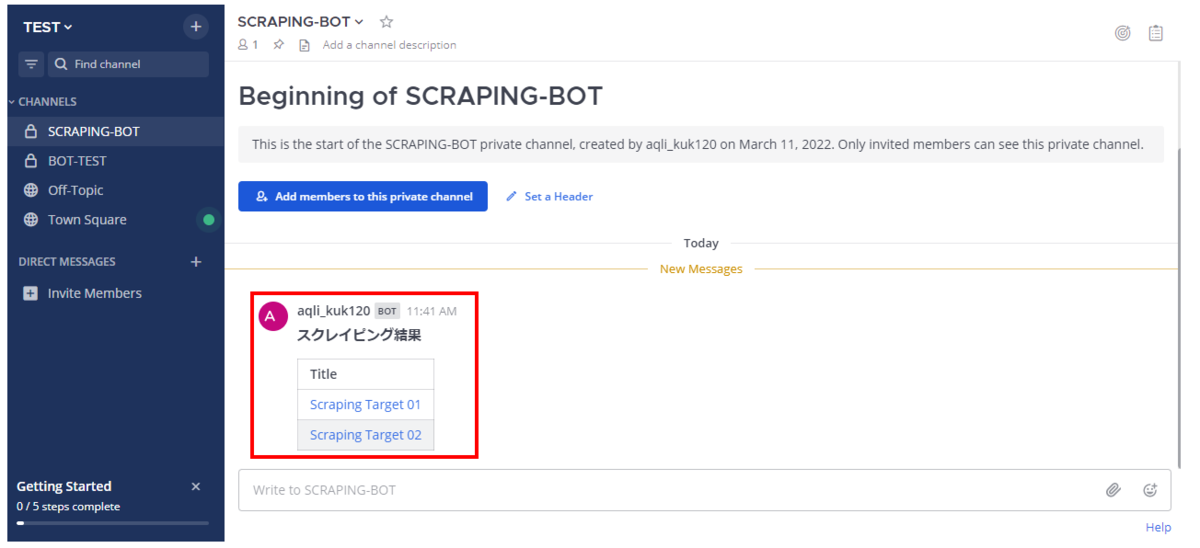The width and height of the screenshot is (1200, 548).
Task: Close the Getting Started panel
Action: pyautogui.click(x=196, y=487)
